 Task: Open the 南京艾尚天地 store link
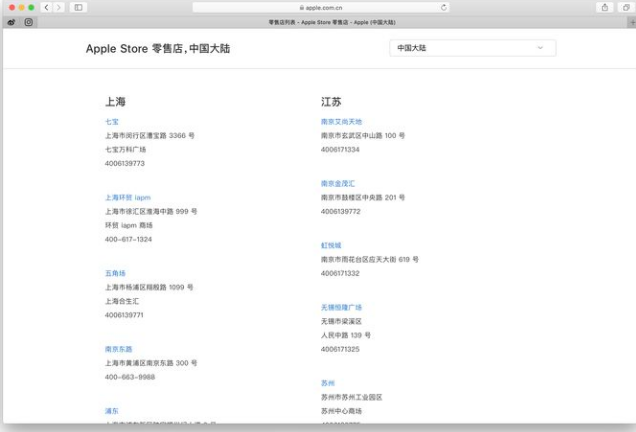341,122
